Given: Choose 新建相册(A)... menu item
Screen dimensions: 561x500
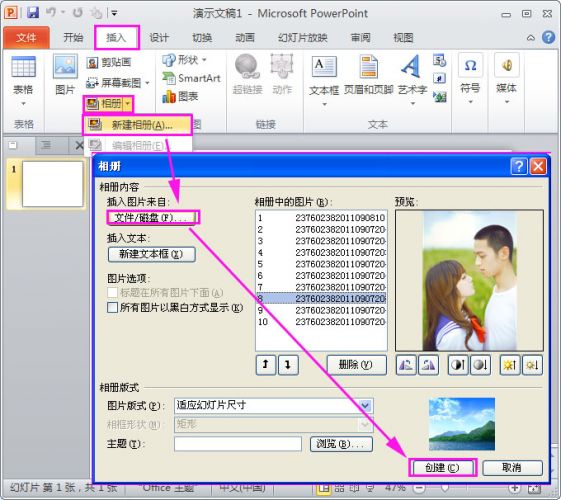Looking at the screenshot, I should 137,125.
